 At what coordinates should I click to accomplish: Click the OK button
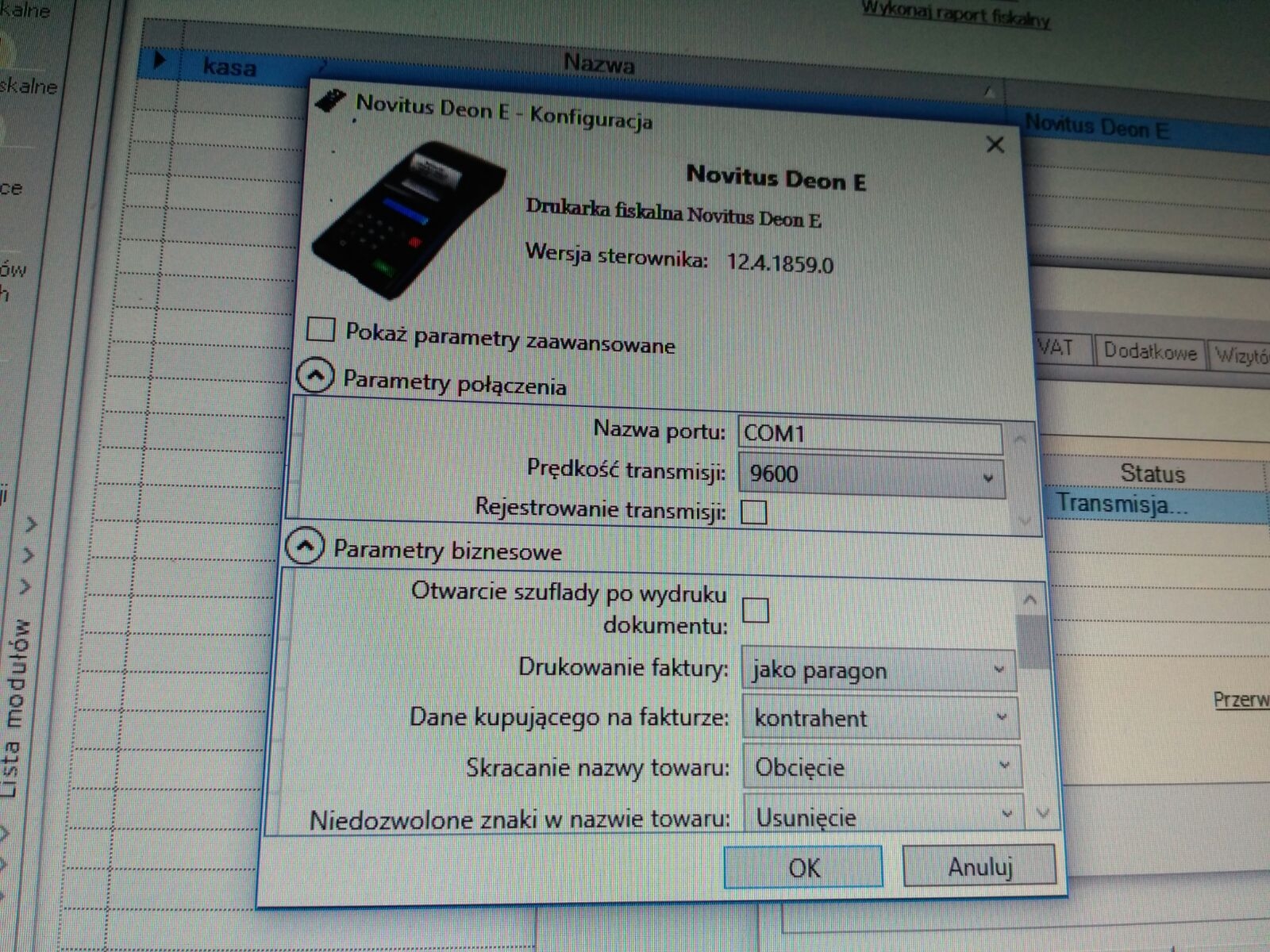[803, 867]
